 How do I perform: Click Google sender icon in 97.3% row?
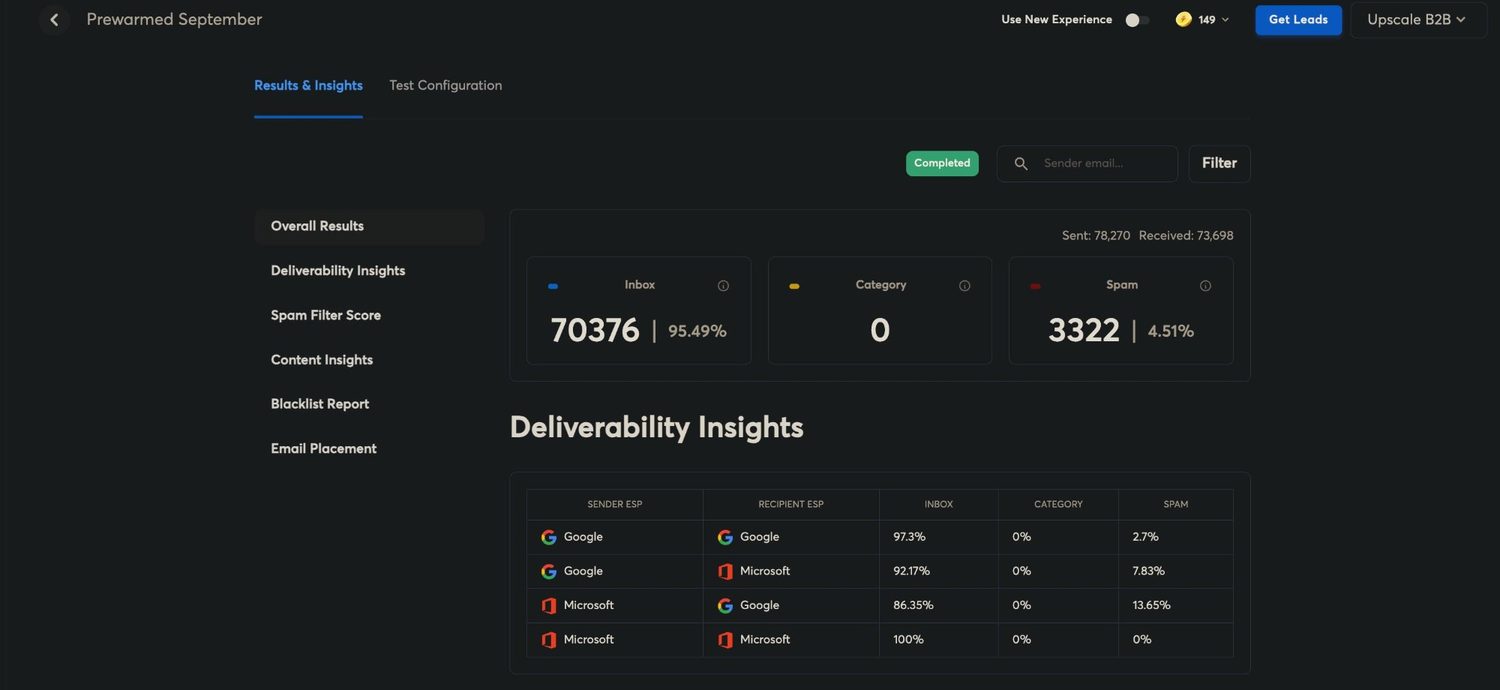click(x=549, y=537)
